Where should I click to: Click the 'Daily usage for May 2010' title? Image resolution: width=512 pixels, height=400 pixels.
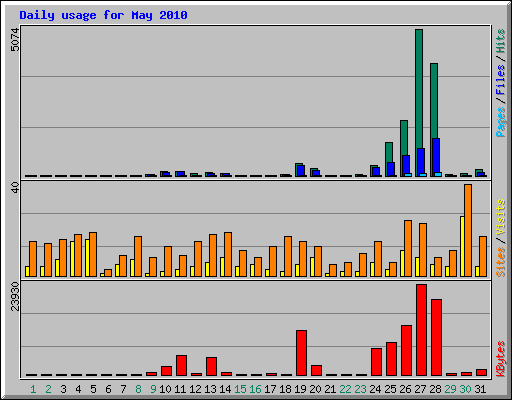pyautogui.click(x=103, y=15)
